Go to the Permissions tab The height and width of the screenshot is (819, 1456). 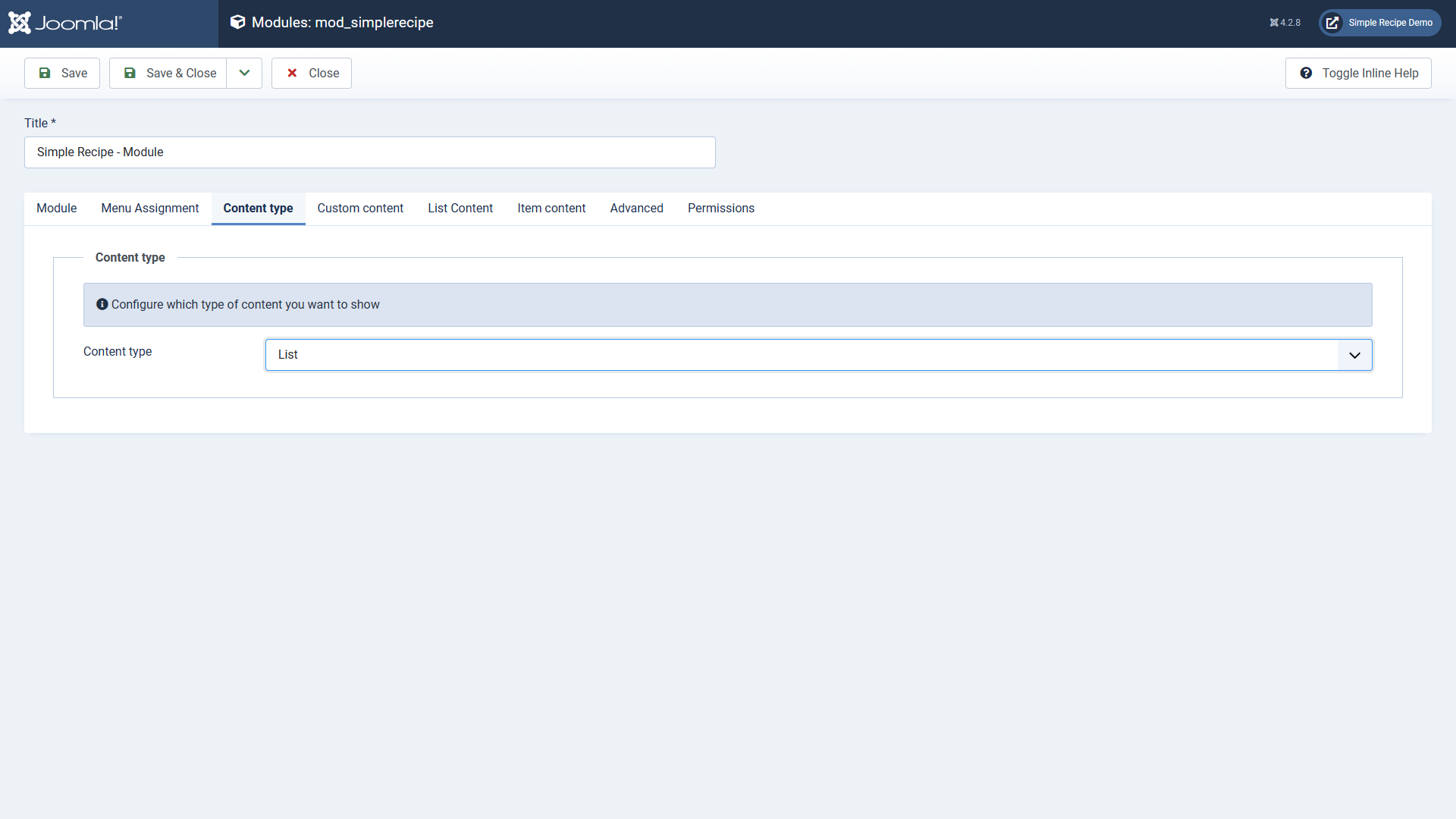[x=720, y=208]
